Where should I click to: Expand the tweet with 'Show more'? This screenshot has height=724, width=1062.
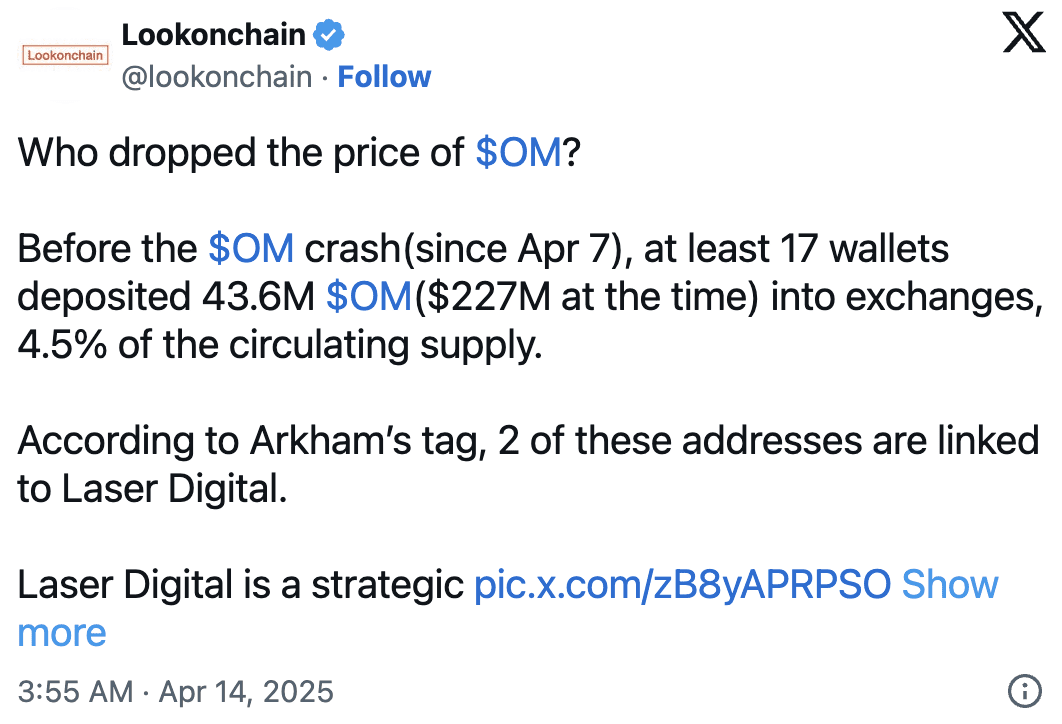pos(508,609)
